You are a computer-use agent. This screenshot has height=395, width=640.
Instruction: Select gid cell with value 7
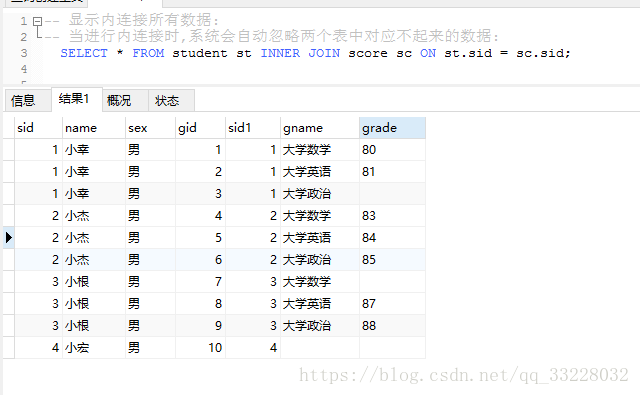click(x=200, y=282)
